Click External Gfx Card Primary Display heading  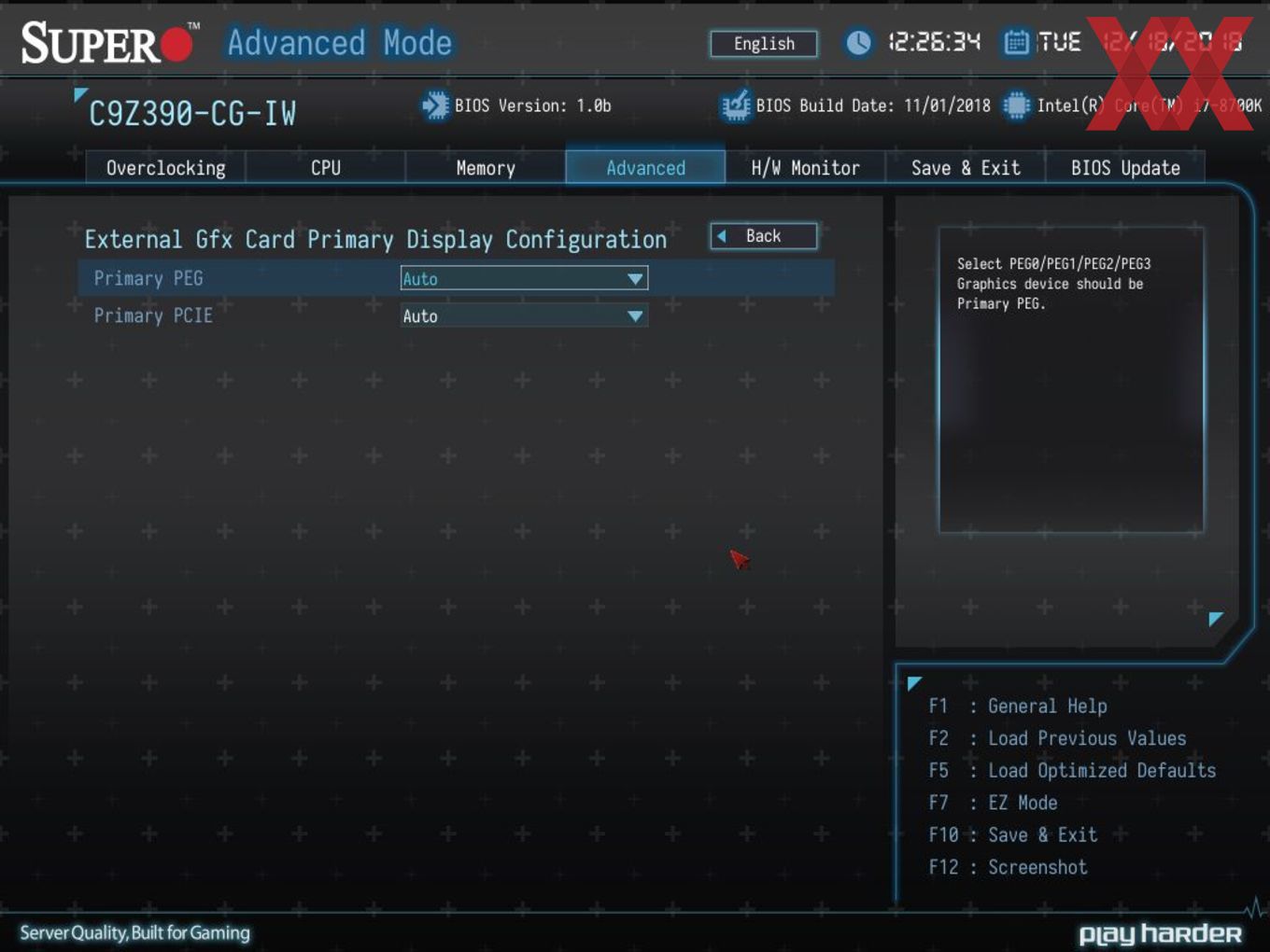(x=375, y=240)
